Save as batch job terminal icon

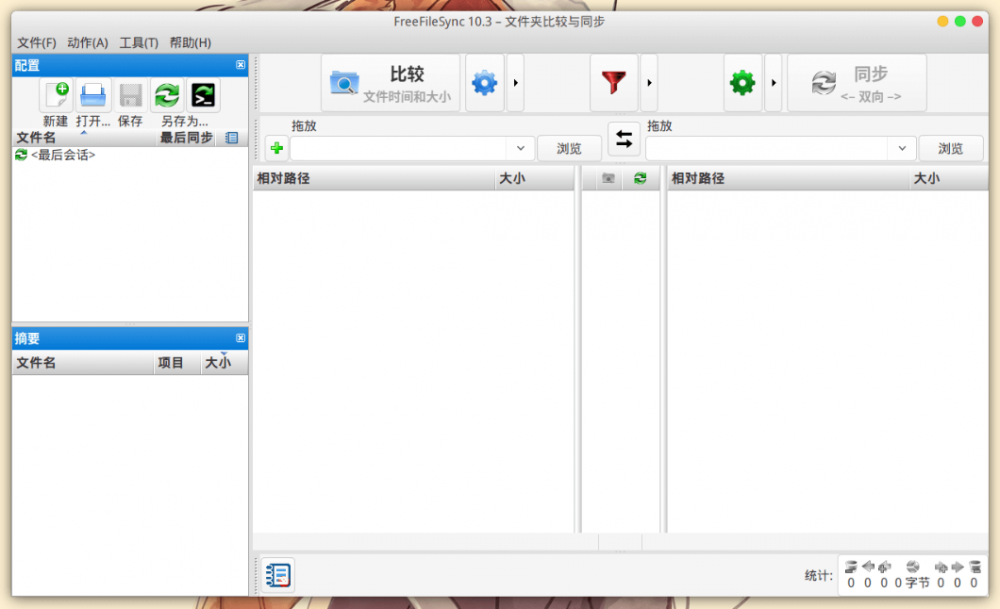click(x=203, y=96)
